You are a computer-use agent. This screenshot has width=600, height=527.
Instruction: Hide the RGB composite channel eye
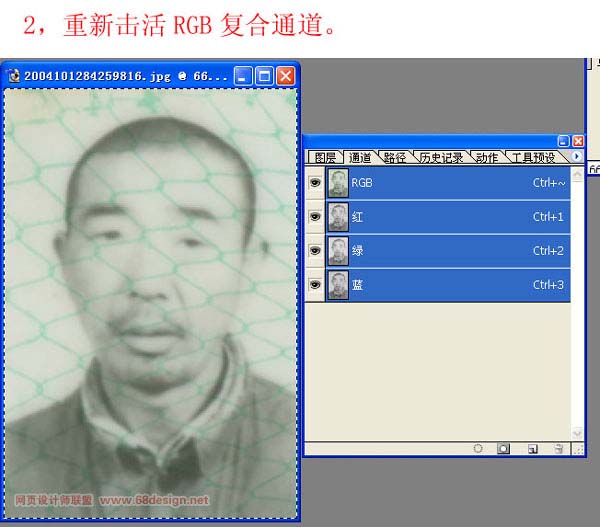316,184
